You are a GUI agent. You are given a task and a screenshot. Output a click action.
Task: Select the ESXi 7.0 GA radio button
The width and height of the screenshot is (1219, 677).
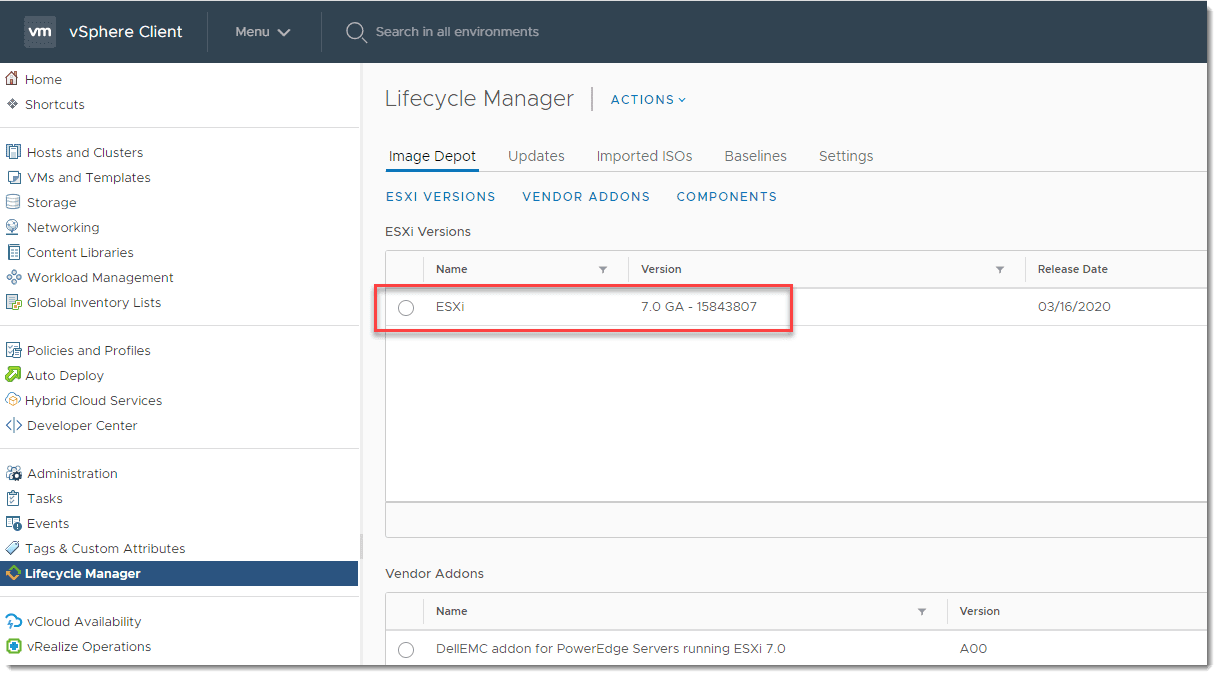(406, 308)
